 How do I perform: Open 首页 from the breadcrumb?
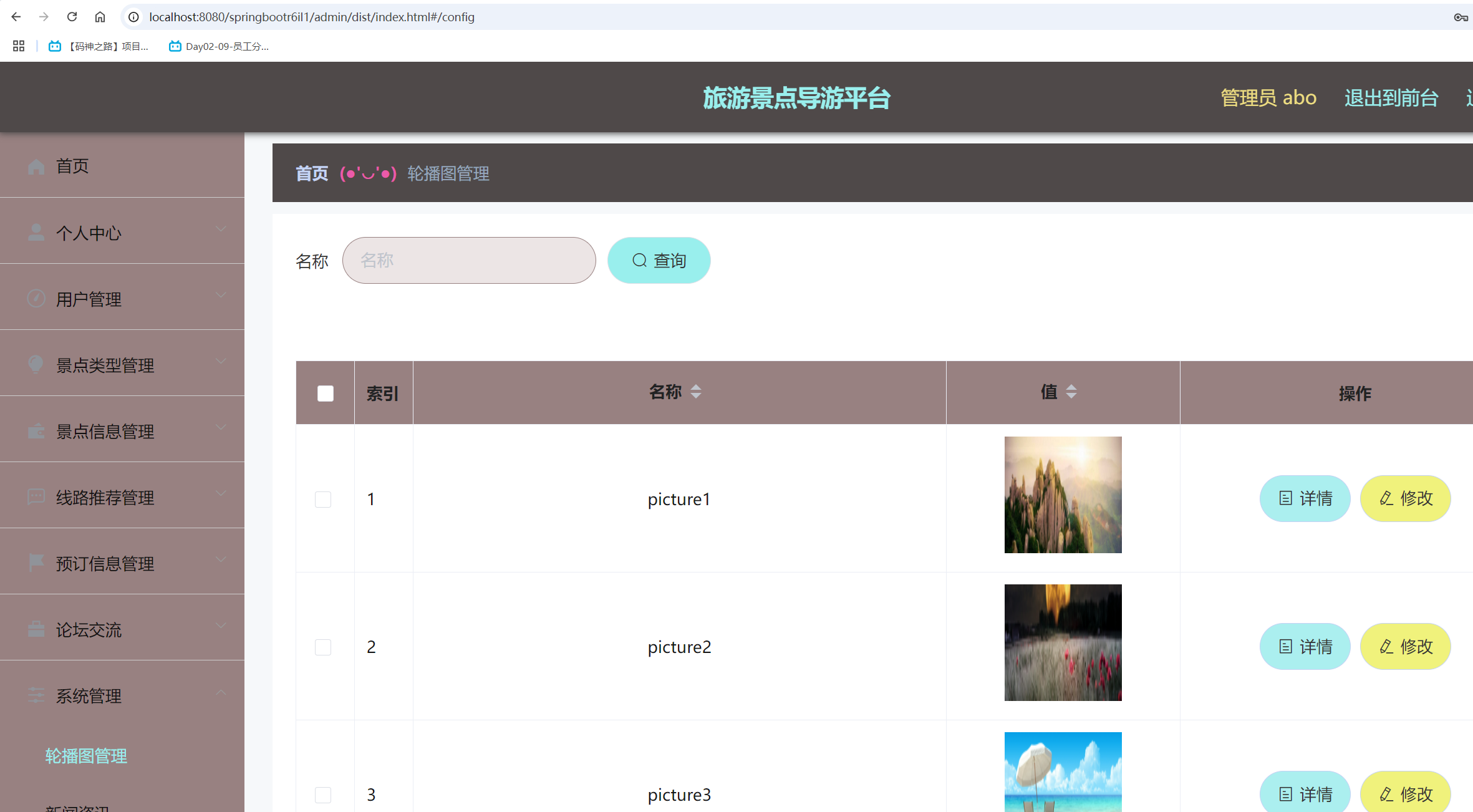click(x=311, y=173)
